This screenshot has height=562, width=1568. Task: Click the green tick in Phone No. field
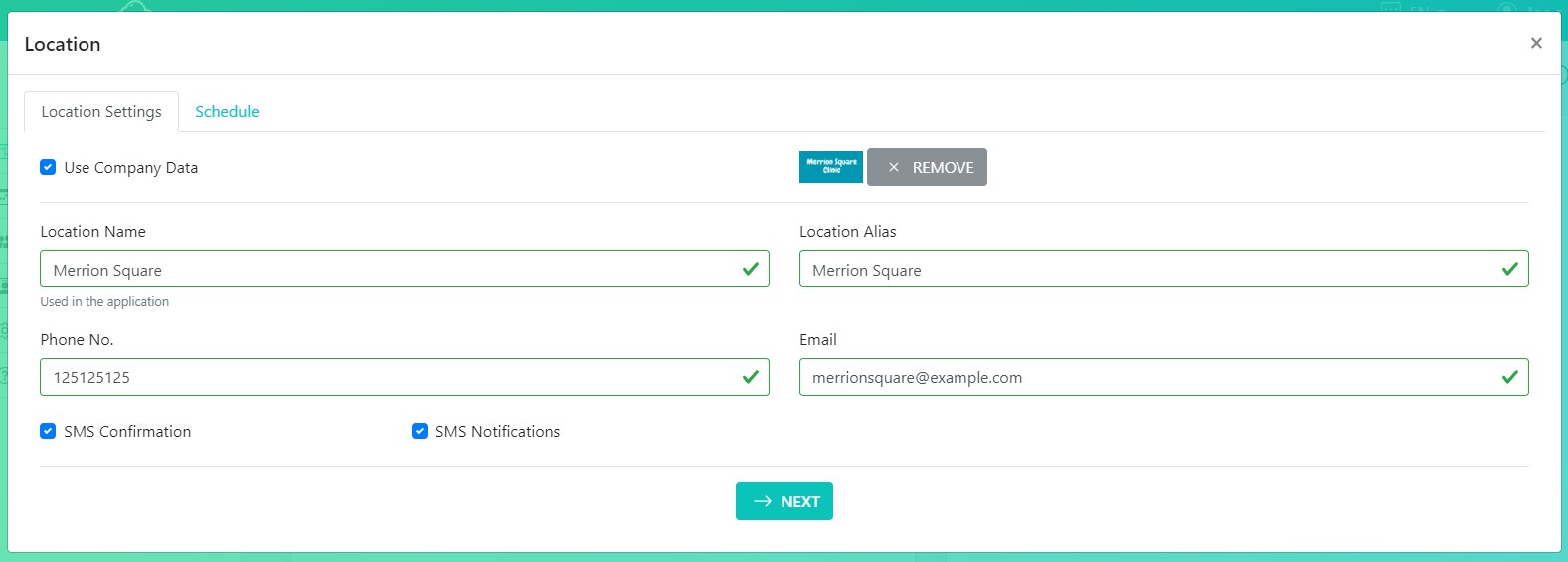750,377
